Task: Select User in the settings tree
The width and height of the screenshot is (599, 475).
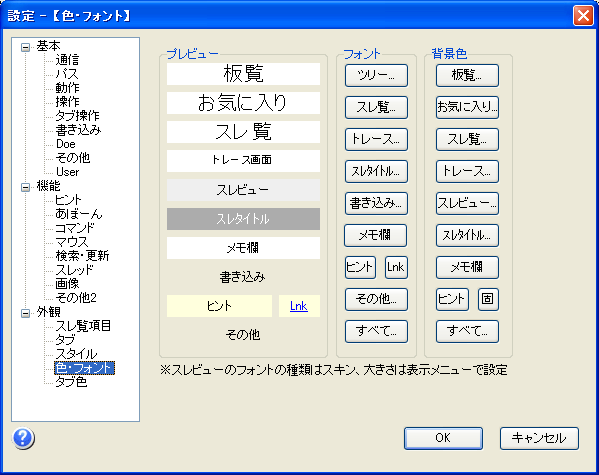Action: 67,172
